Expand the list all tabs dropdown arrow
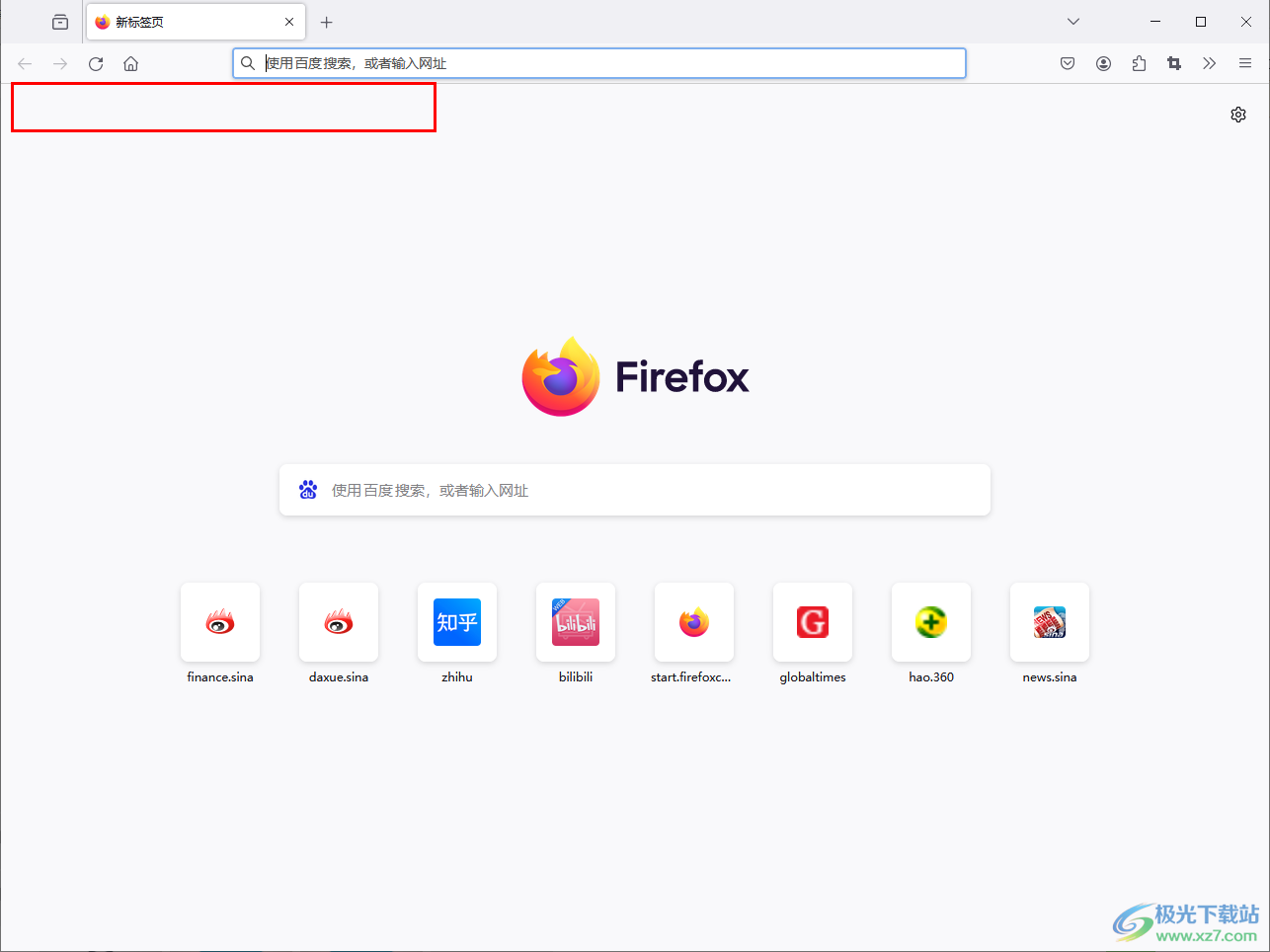The image size is (1270, 952). [x=1073, y=22]
